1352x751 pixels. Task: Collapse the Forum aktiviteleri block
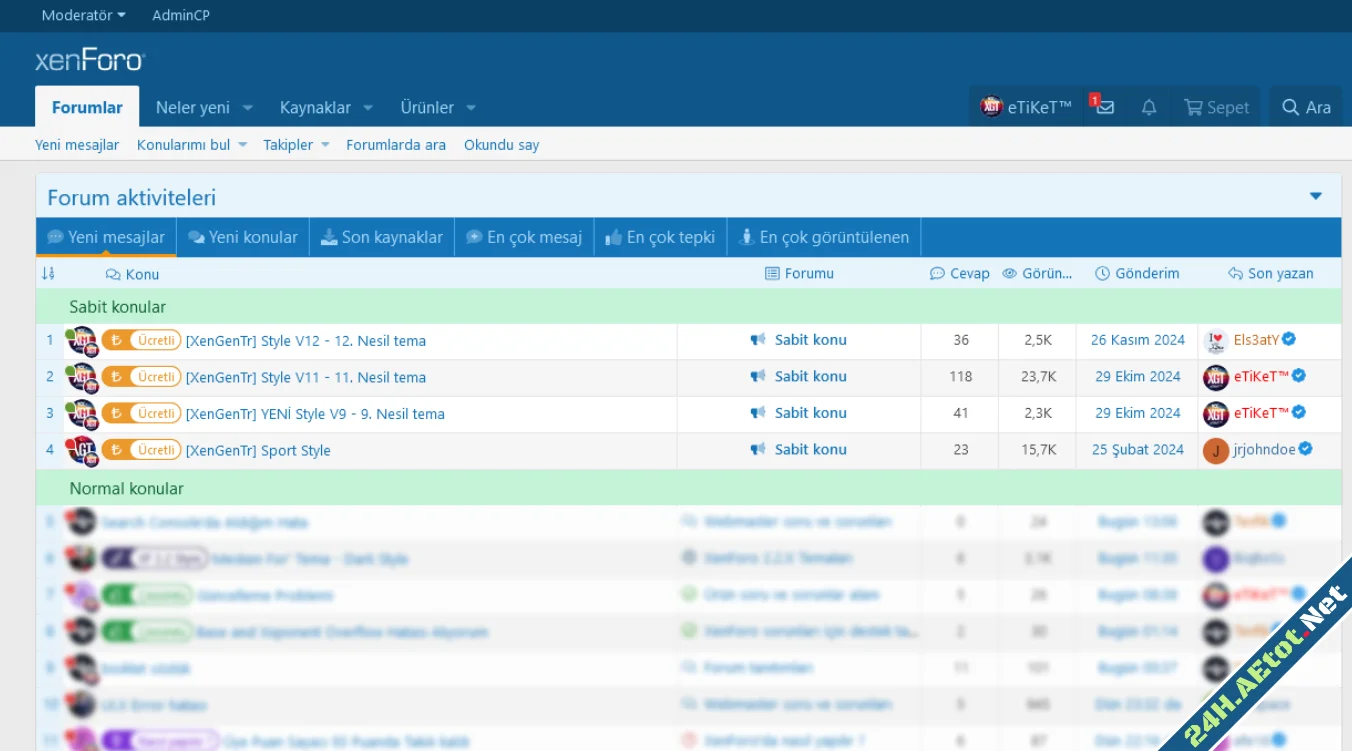point(1316,197)
